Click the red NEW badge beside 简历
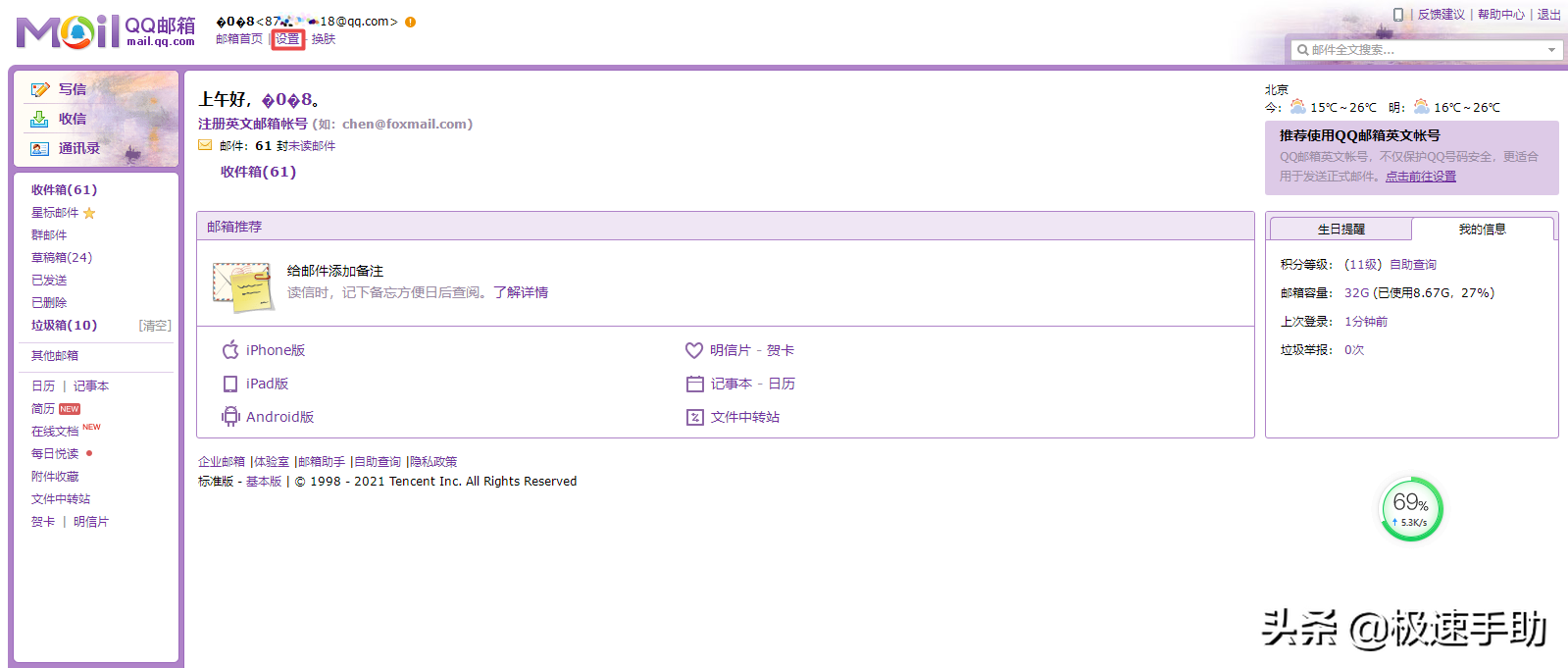This screenshot has height=668, width=1568. point(70,409)
